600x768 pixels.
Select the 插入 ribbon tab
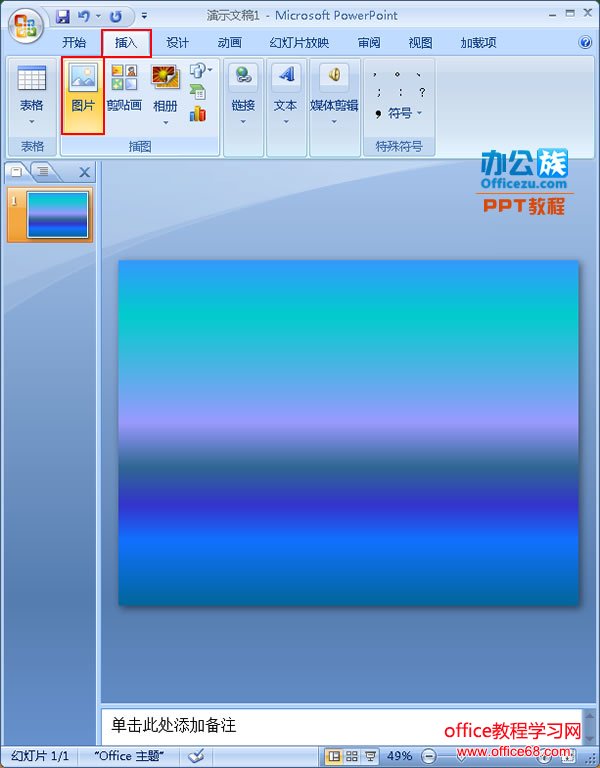126,43
